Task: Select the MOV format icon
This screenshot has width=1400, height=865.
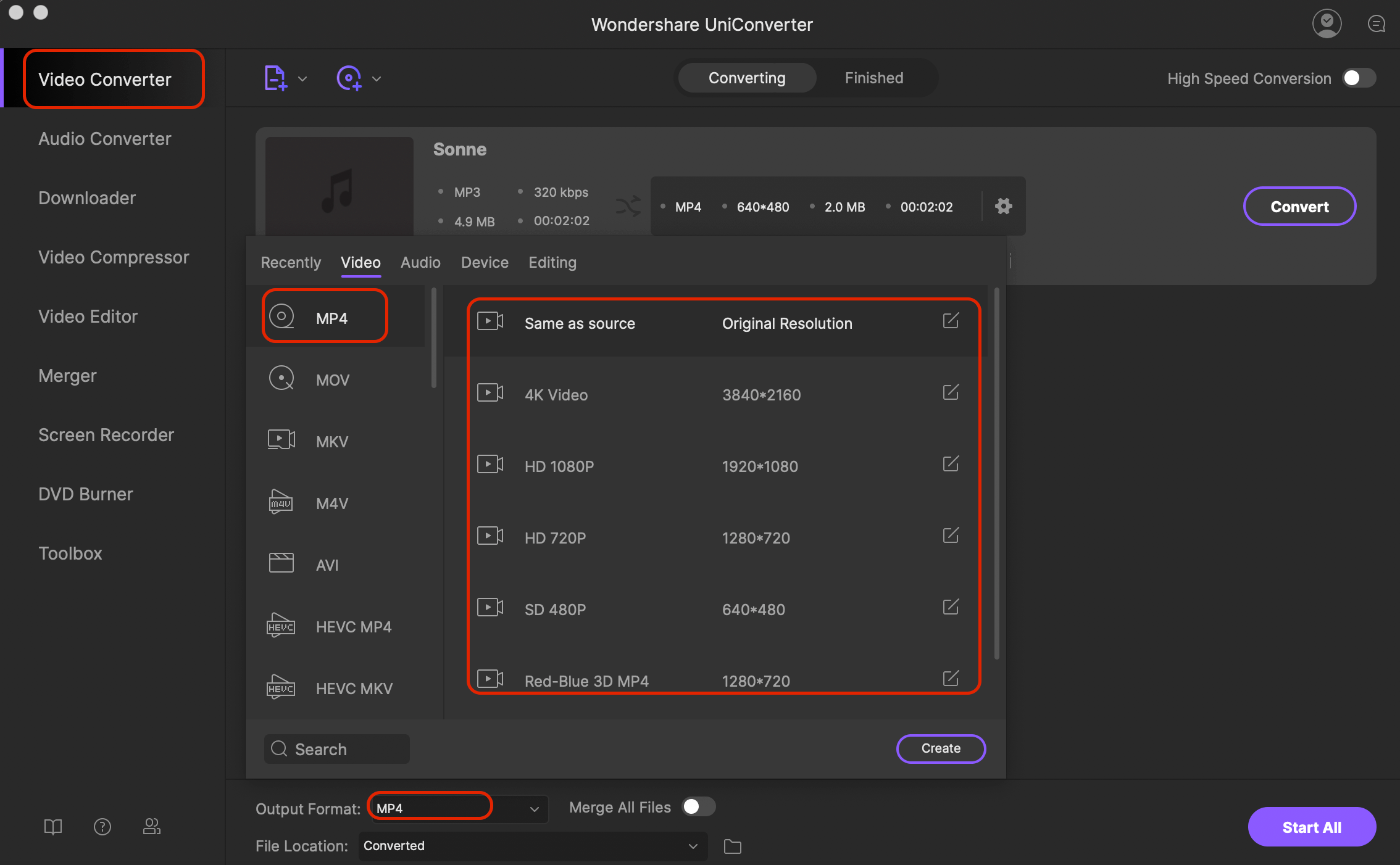Action: coord(282,378)
